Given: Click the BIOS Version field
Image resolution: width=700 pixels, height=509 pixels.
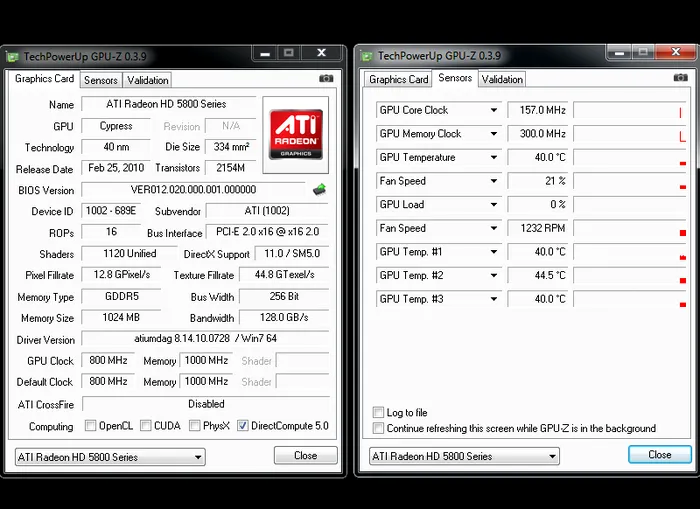Looking at the screenshot, I should pyautogui.click(x=193, y=190).
